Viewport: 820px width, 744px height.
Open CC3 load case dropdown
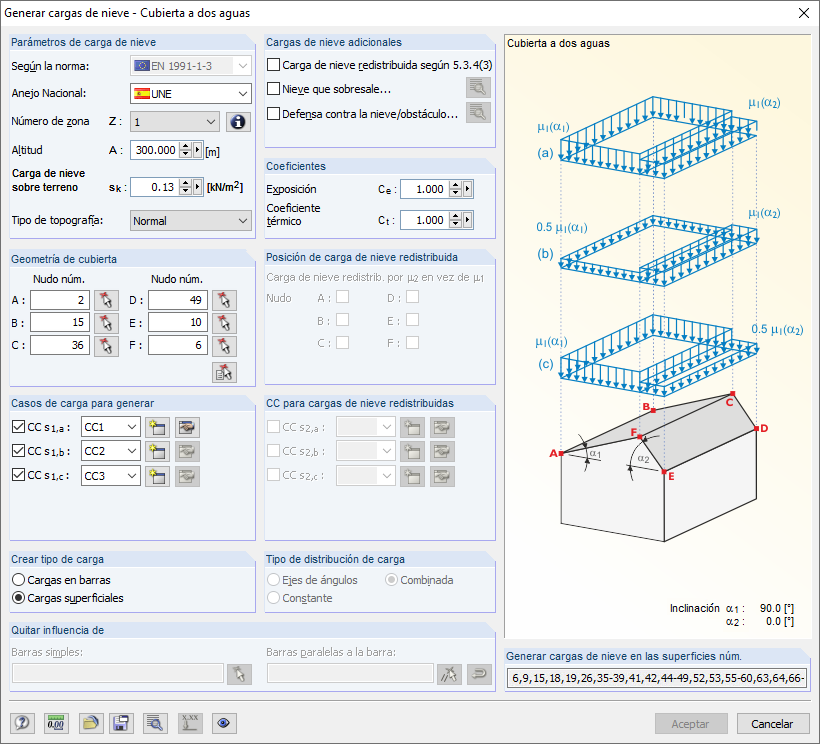pos(110,476)
